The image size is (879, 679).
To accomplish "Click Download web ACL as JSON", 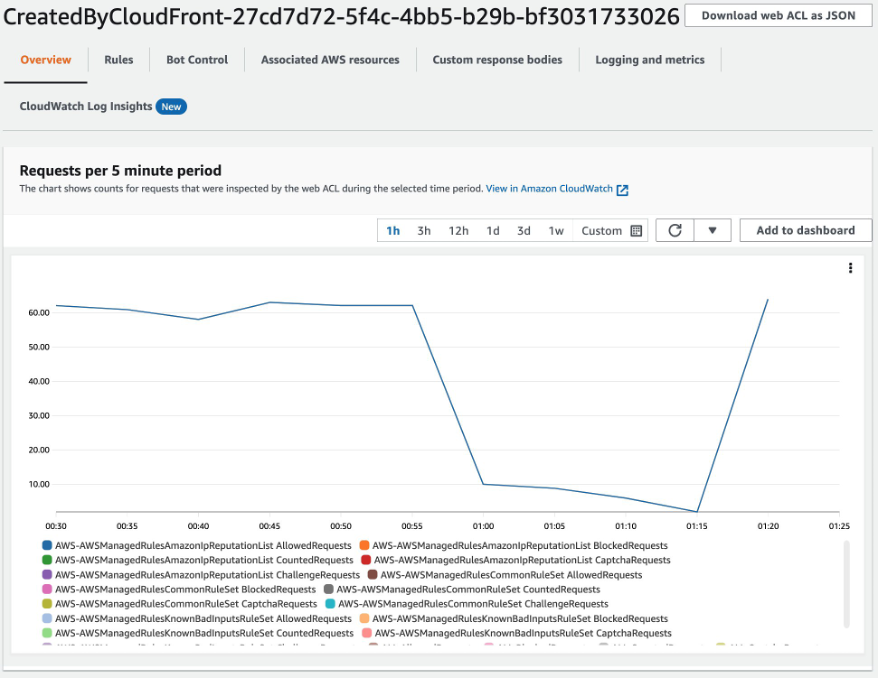I will click(x=778, y=15).
